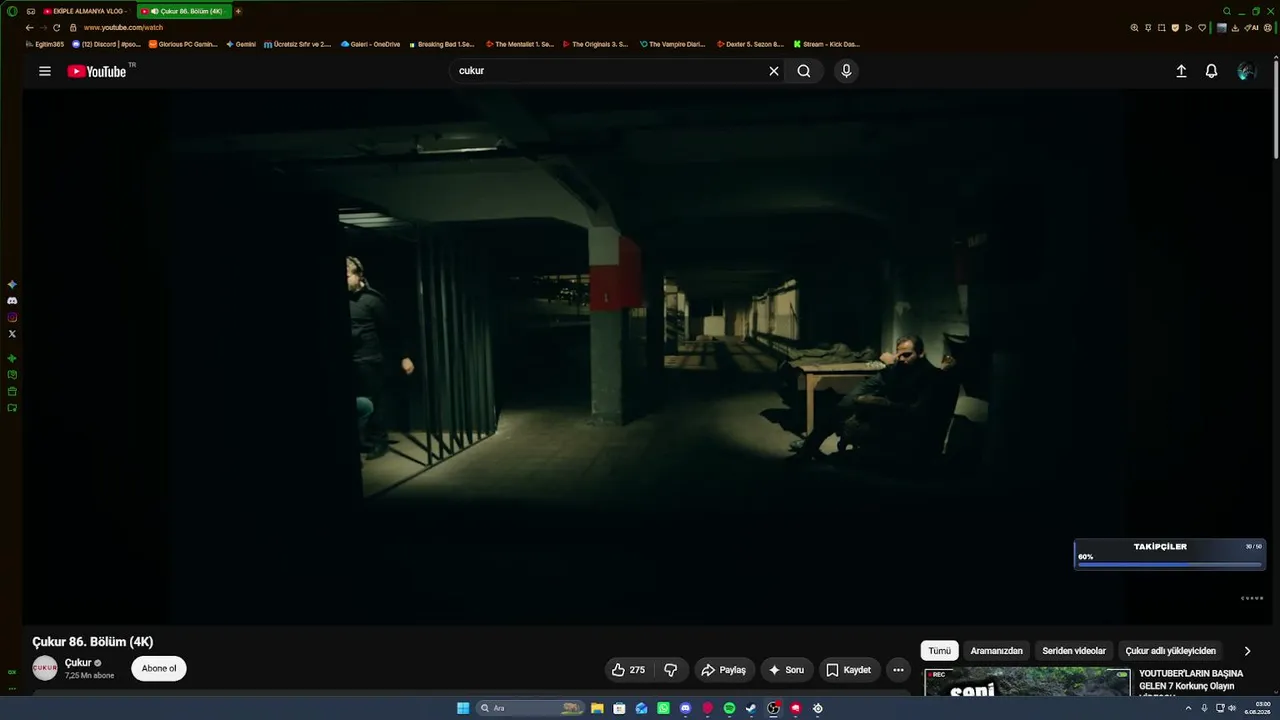Open the YOUTUBER'LARIN BAŞINA GELEN video title
The width and height of the screenshot is (1280, 720).
click(1191, 680)
